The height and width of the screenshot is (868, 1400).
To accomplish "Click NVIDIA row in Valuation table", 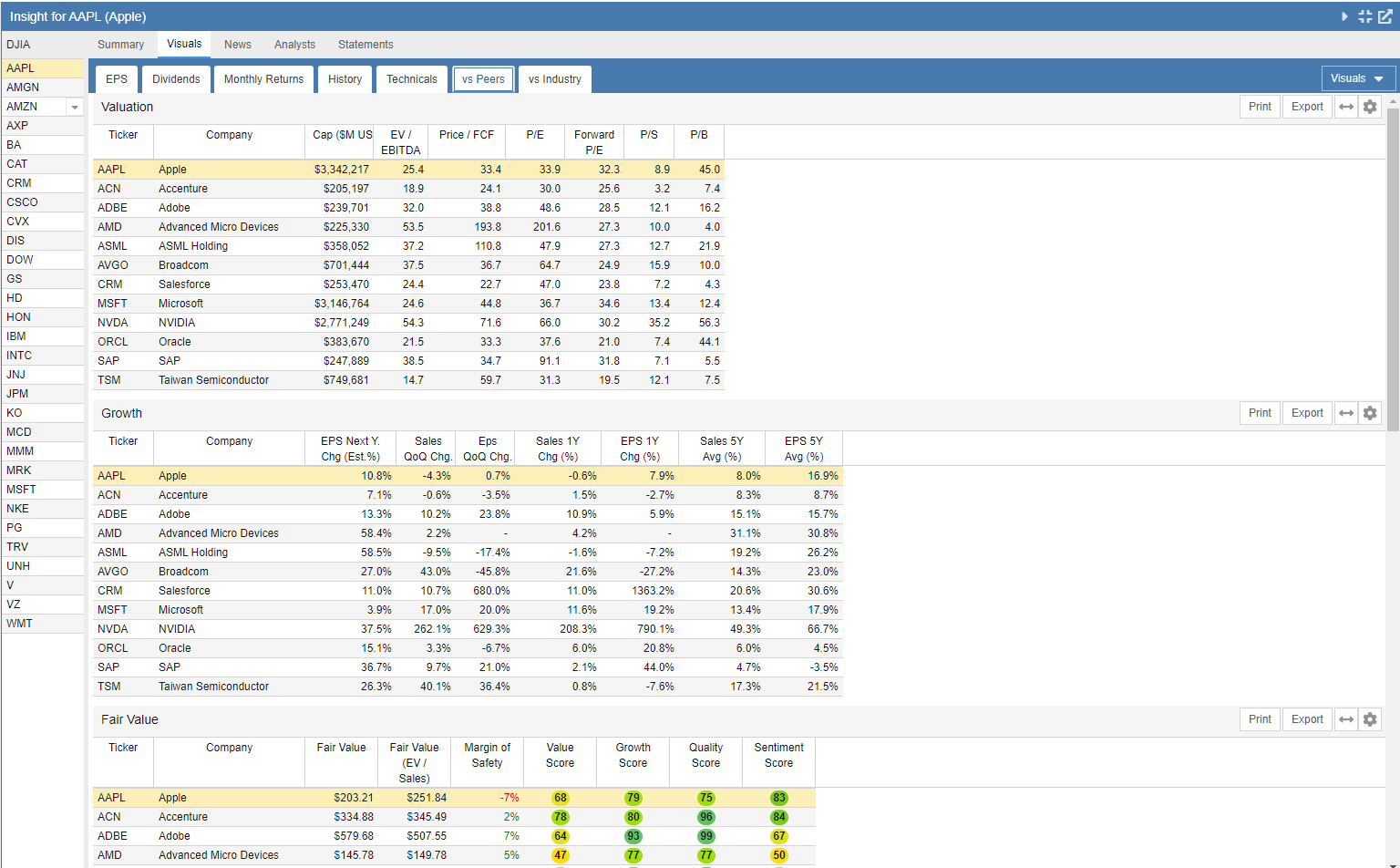I will tap(408, 323).
